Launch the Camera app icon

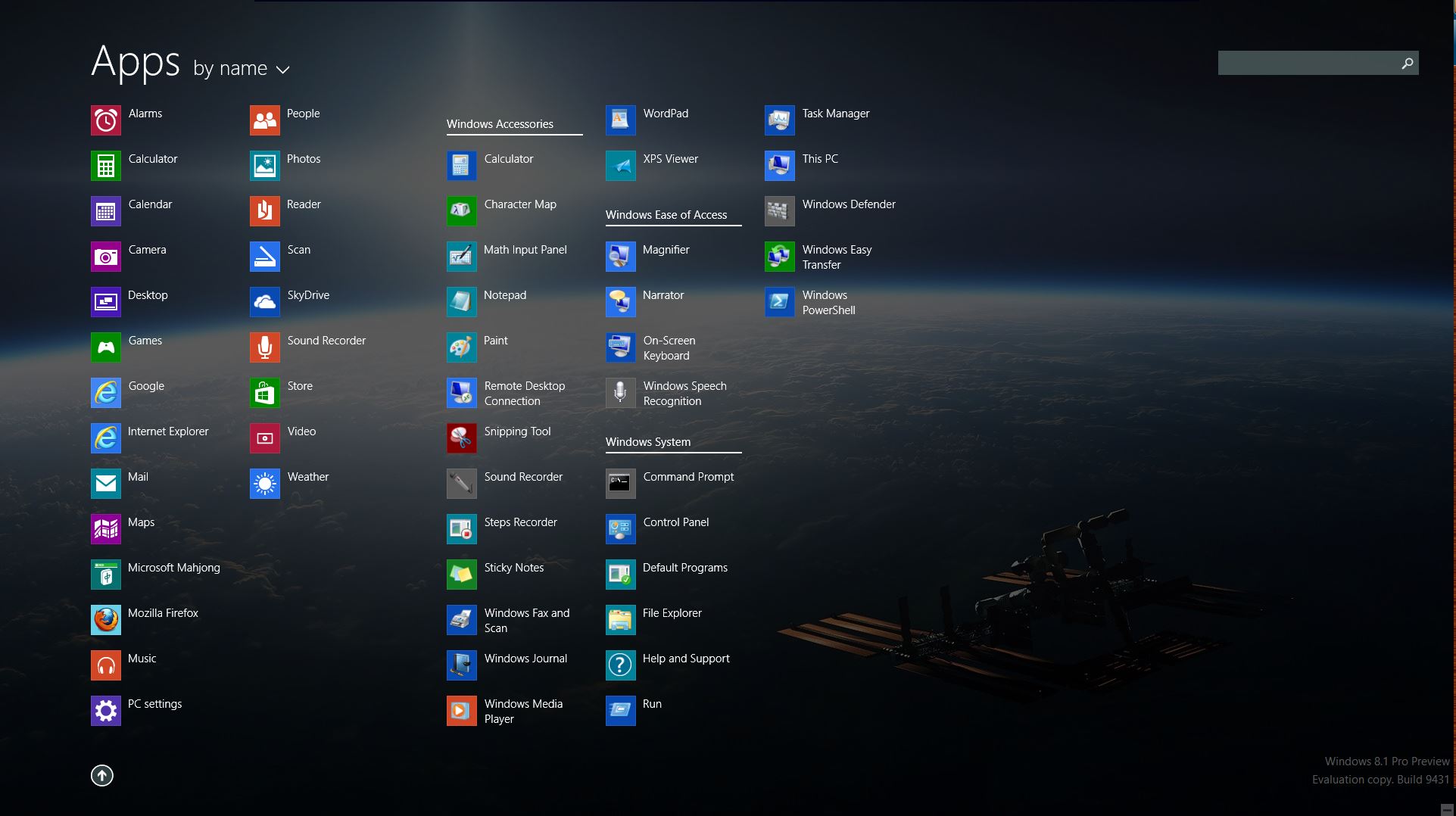[x=106, y=257]
